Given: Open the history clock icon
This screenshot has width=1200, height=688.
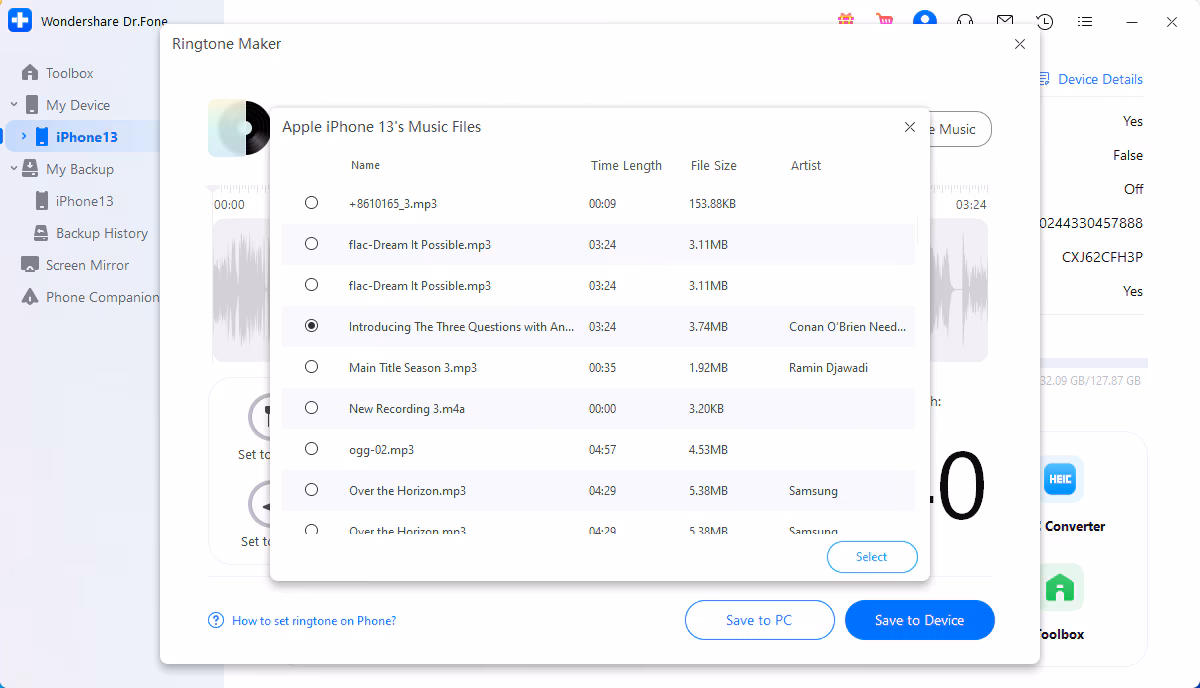Looking at the screenshot, I should tap(1045, 21).
